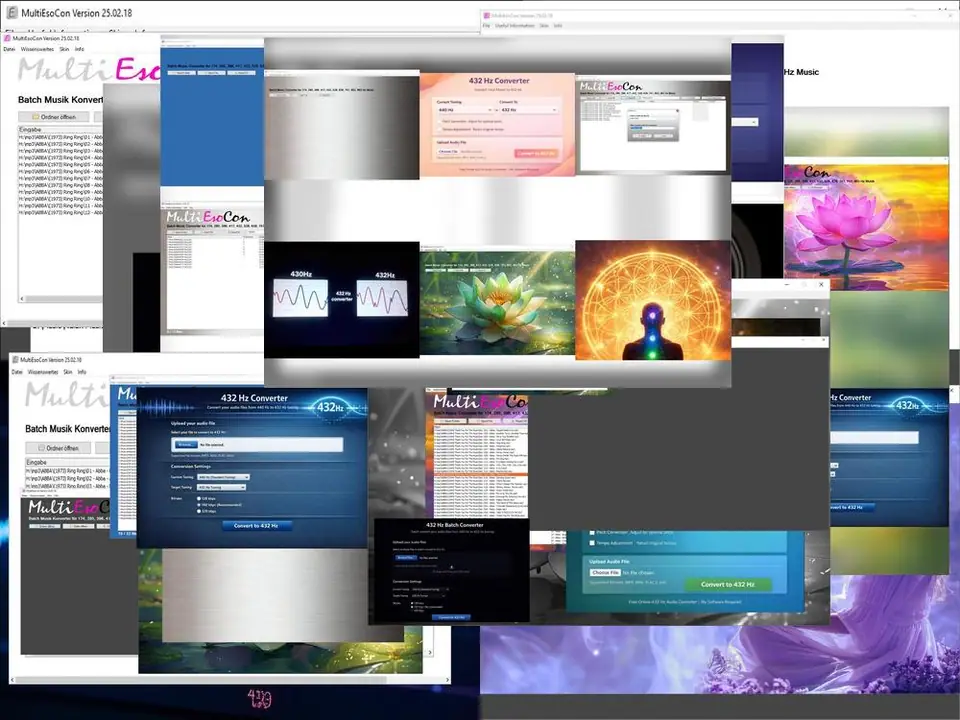
Task: Click the MultiEsoCon app icon in the title bar
Action: click(10, 13)
